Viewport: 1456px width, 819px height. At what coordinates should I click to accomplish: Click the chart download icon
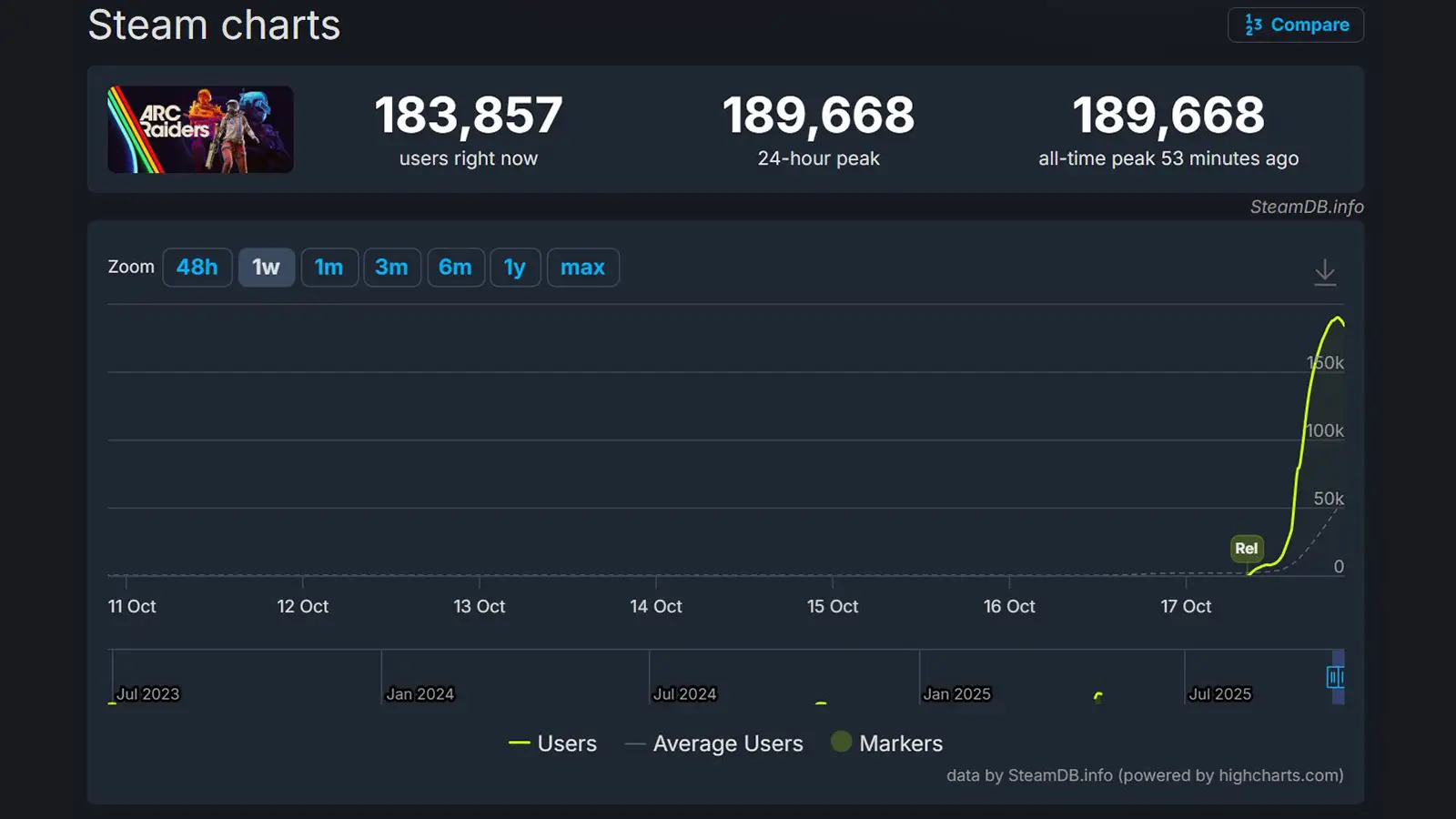(x=1325, y=271)
